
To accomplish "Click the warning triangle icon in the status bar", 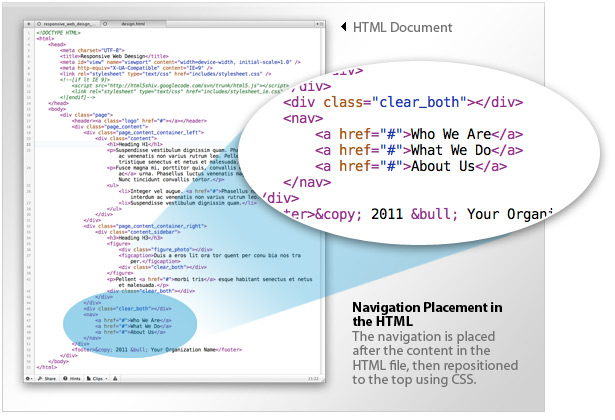I will click(115, 378).
